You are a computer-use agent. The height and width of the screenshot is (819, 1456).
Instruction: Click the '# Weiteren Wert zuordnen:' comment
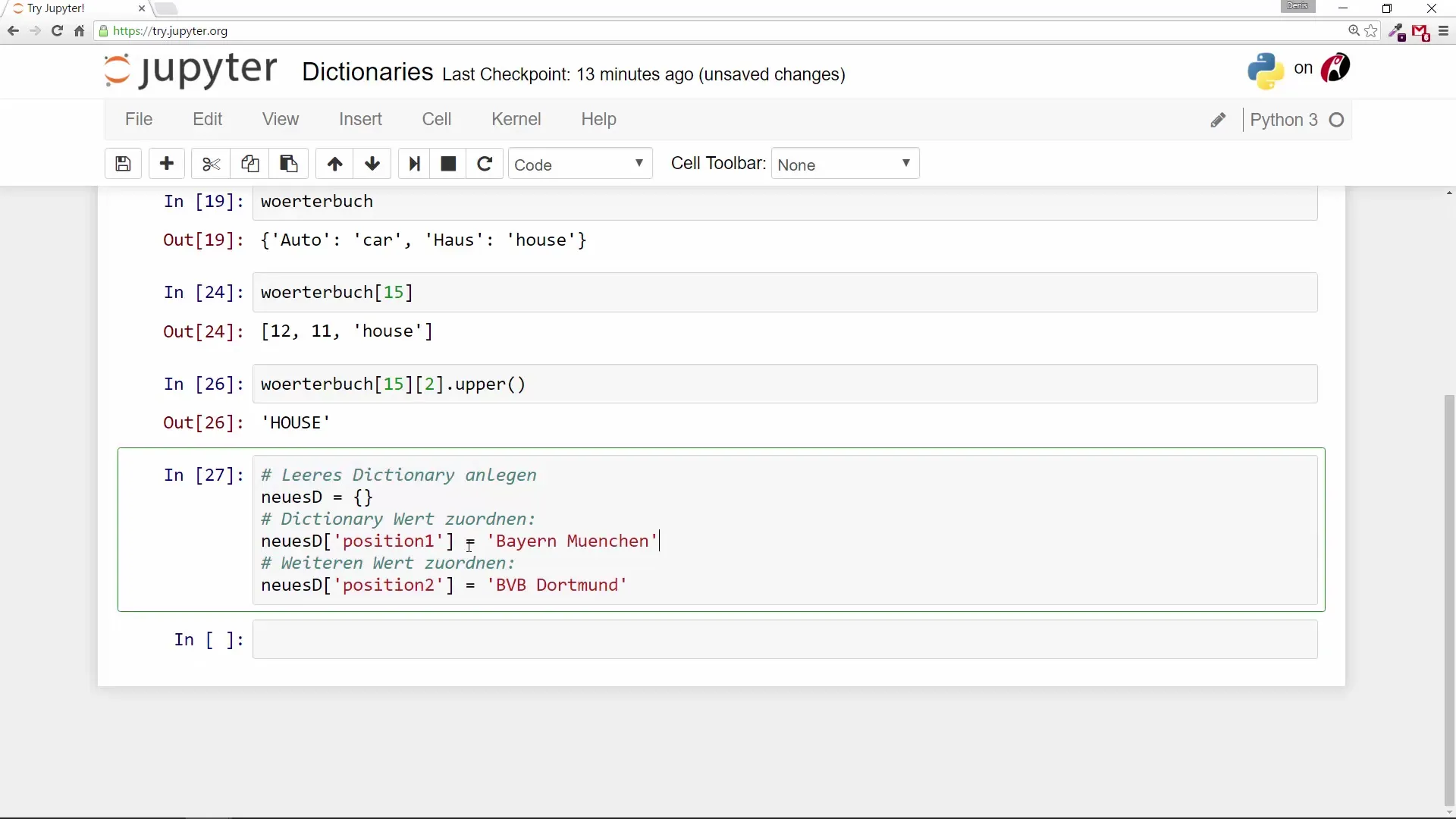click(388, 563)
